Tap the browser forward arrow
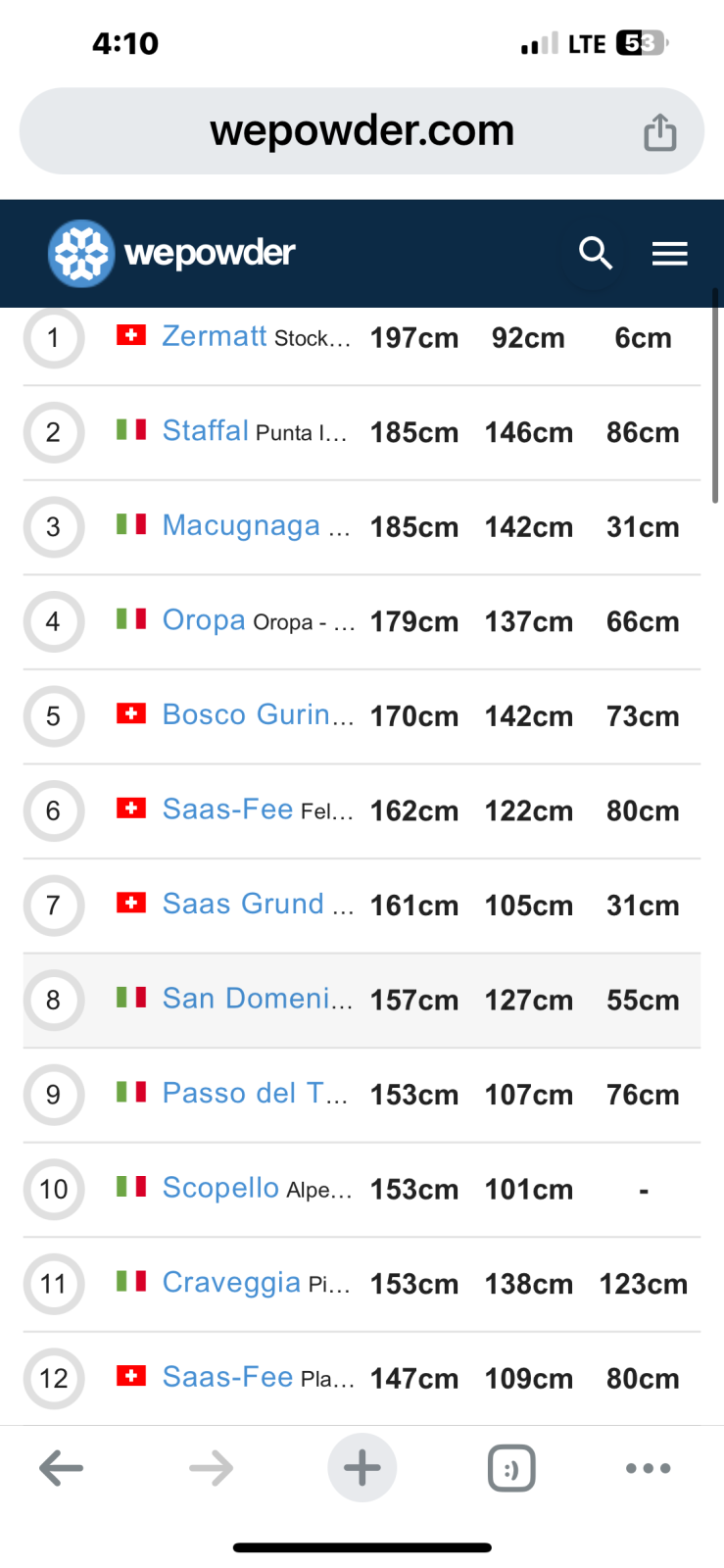724x1568 pixels. (211, 1468)
